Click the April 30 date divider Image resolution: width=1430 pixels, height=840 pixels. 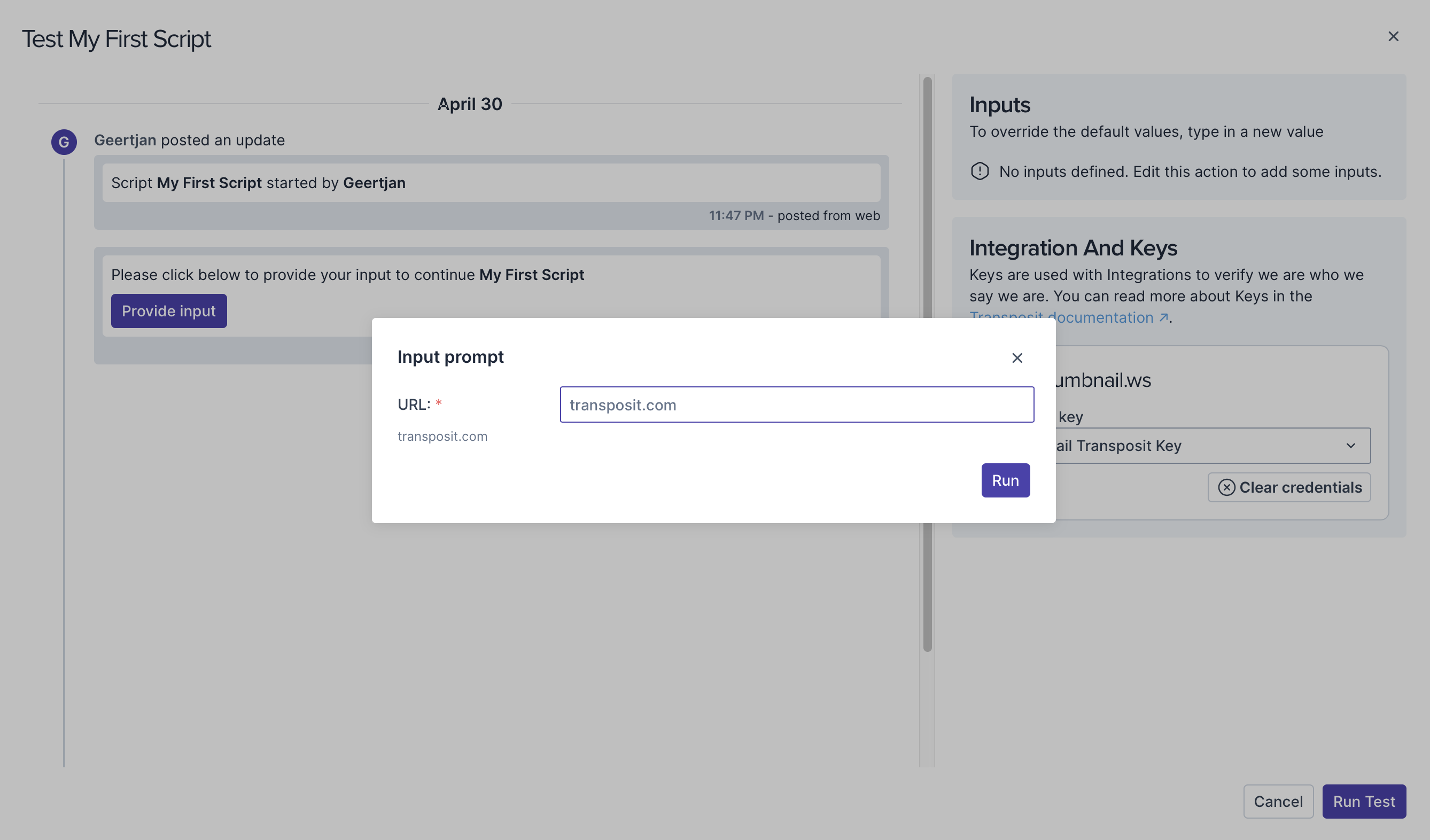tap(469, 104)
